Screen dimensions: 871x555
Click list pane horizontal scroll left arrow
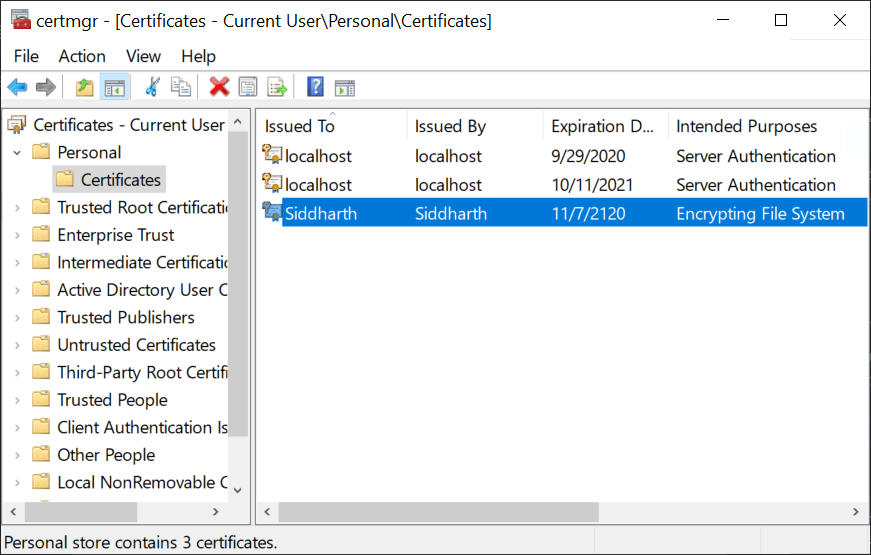point(267,512)
